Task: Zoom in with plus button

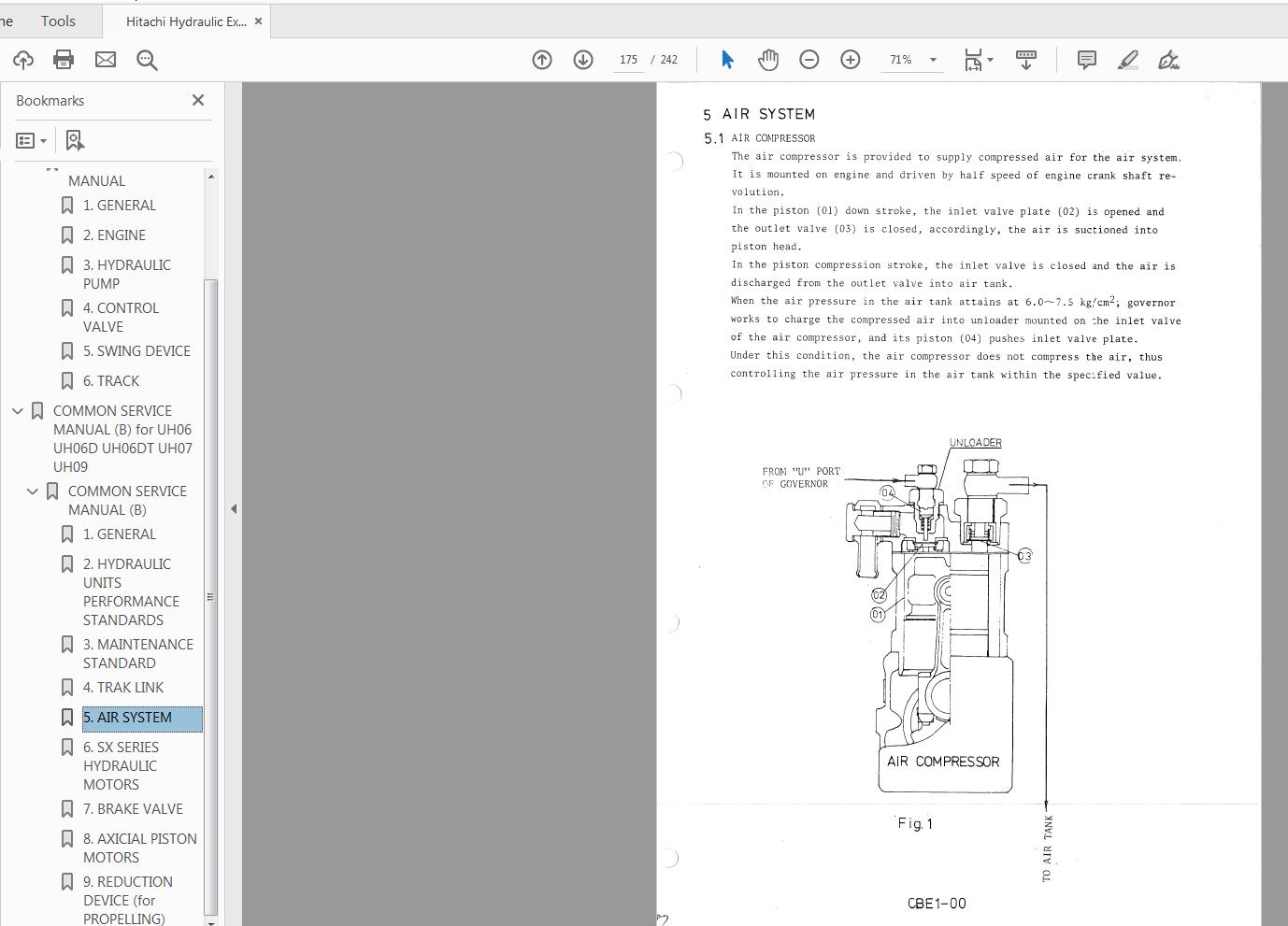Action: pos(851,60)
